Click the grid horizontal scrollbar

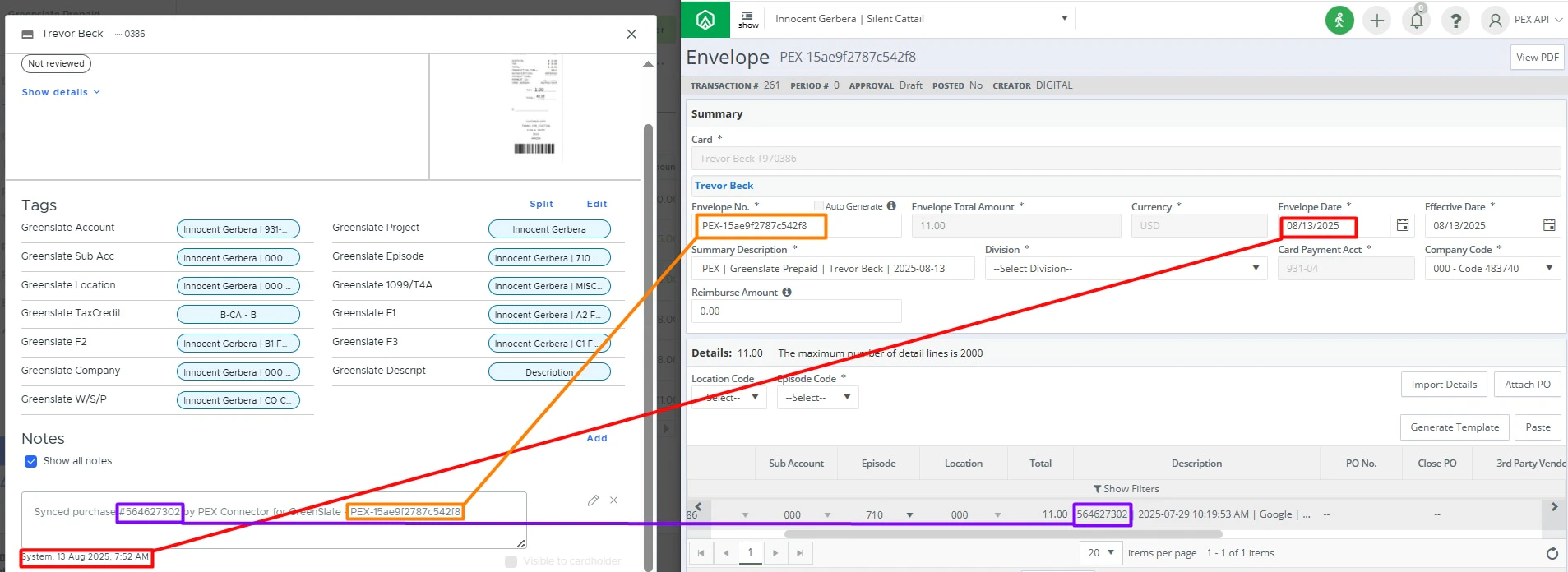(x=1003, y=534)
